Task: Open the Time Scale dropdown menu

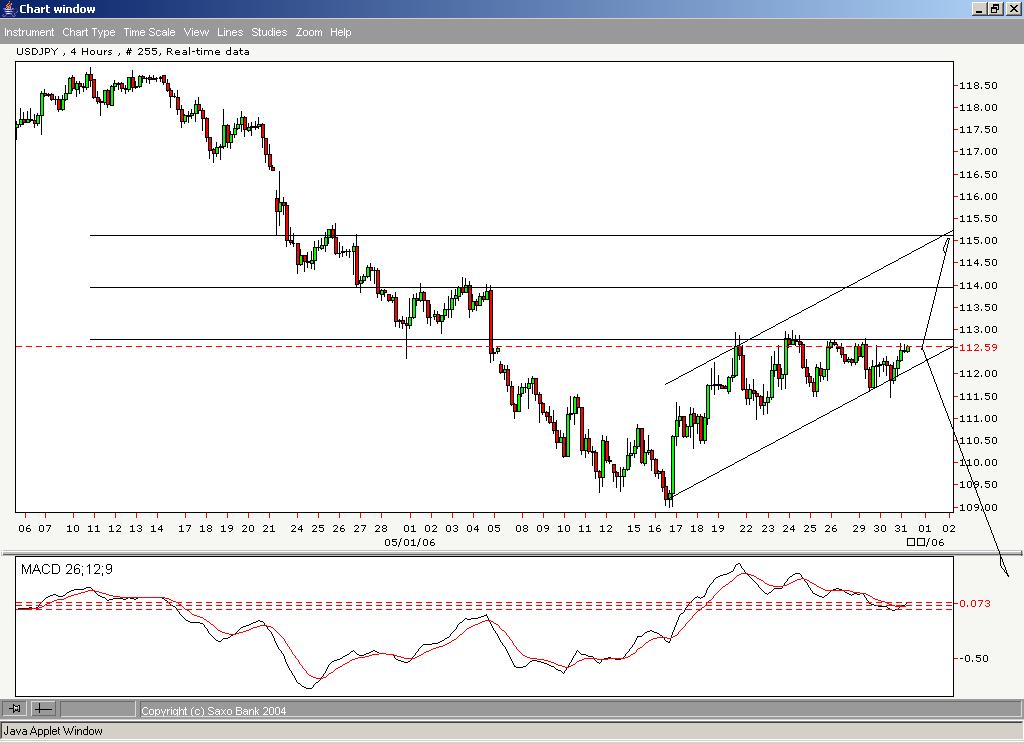Action: coord(148,31)
